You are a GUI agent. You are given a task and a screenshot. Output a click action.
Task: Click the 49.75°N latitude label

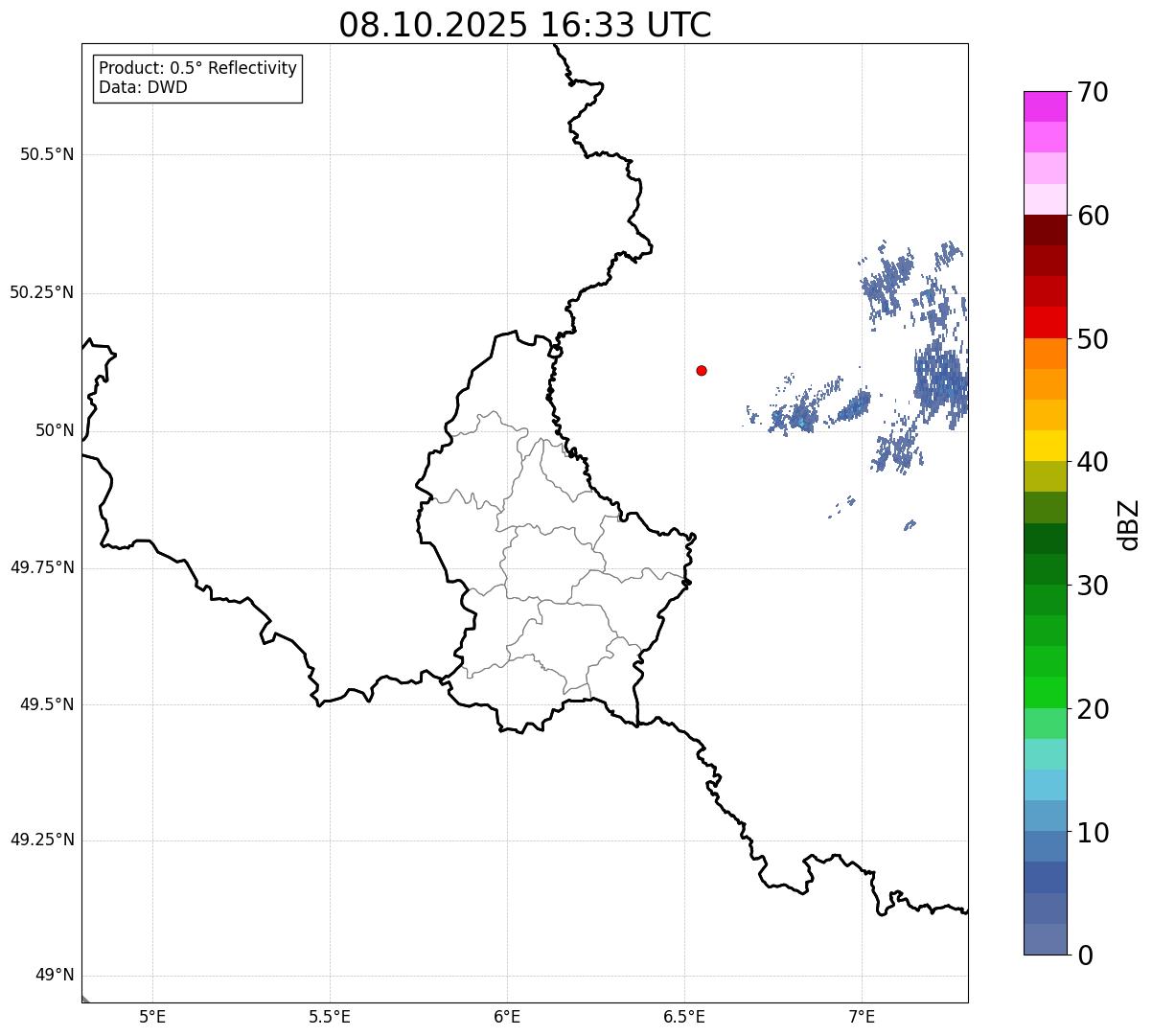tap(42, 567)
